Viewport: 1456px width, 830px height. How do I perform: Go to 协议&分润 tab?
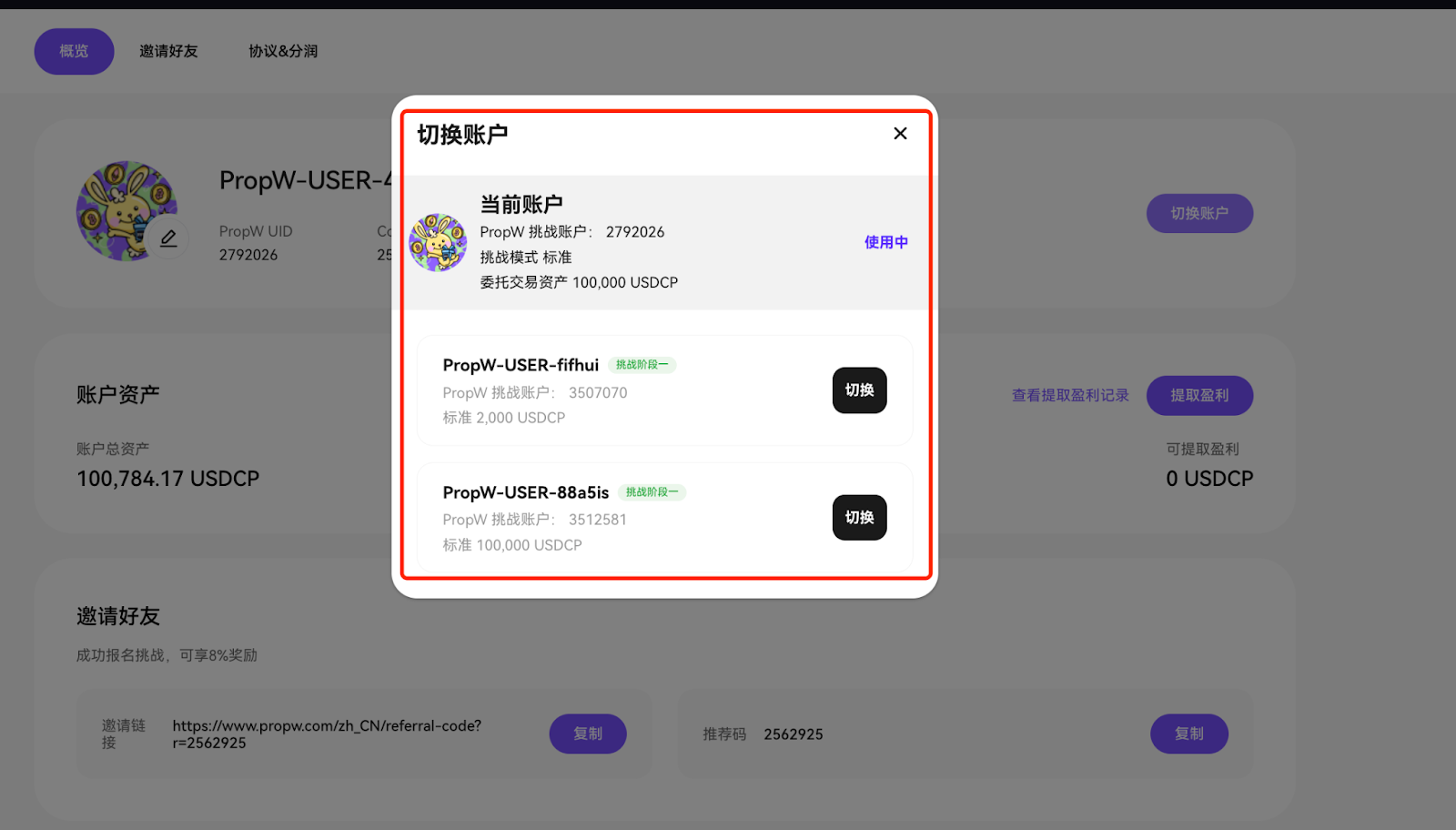point(283,51)
